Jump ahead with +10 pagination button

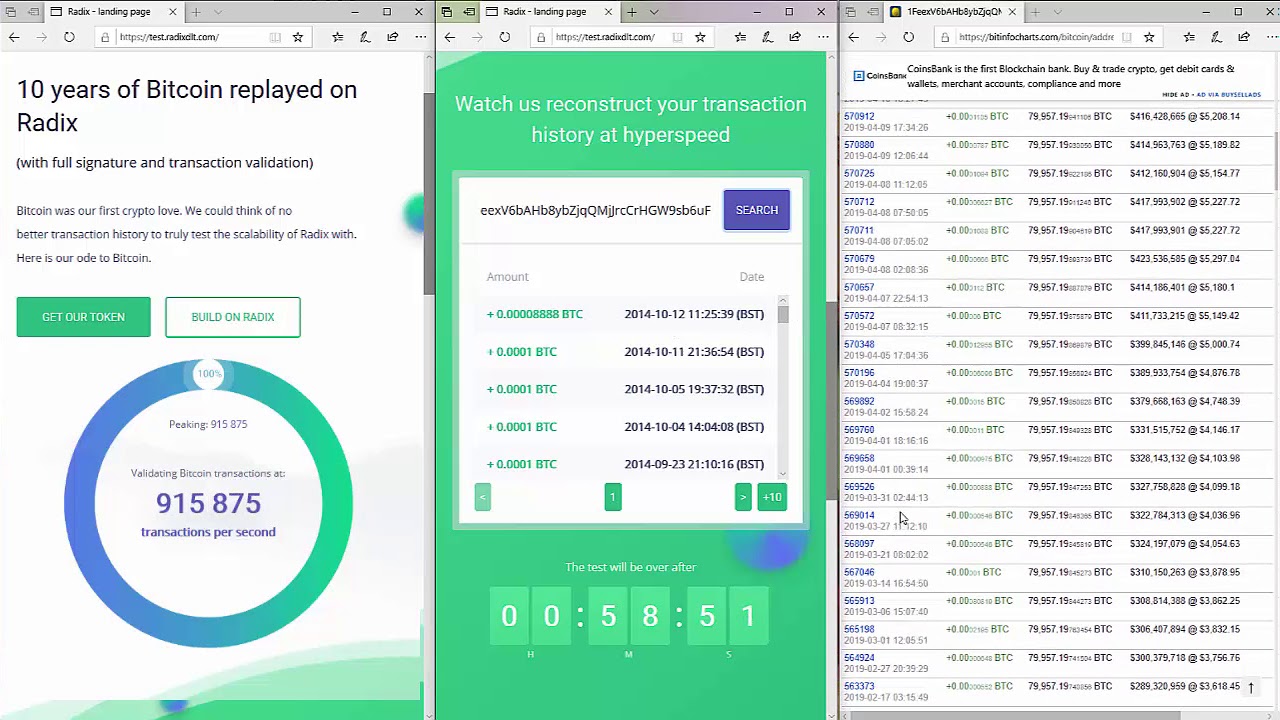[772, 497]
